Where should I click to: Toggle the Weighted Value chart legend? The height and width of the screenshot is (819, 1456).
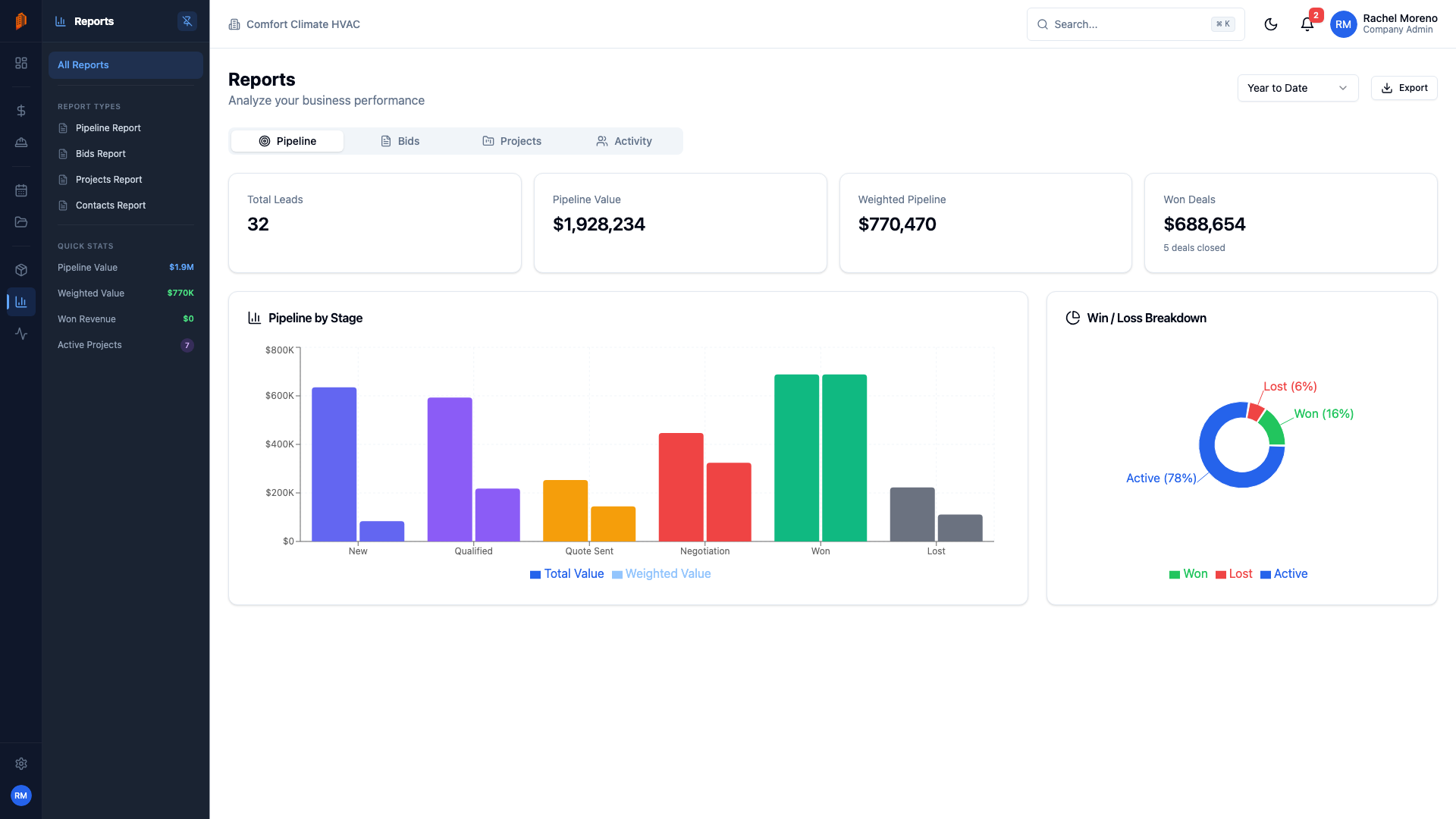(661, 574)
